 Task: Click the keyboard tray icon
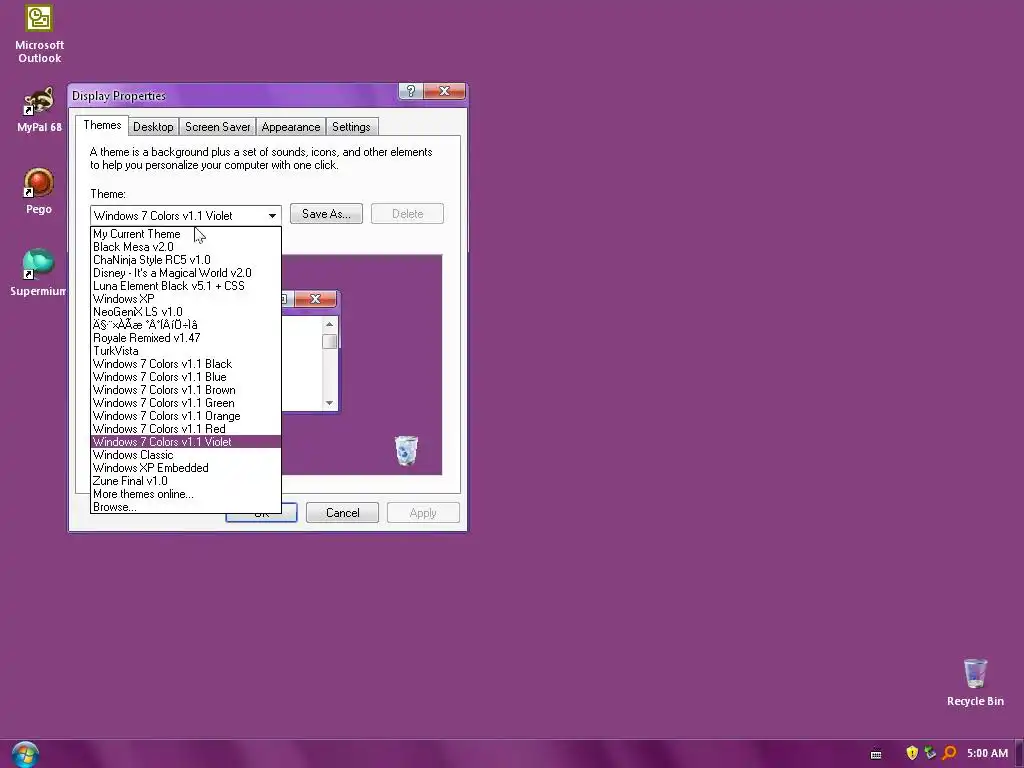coord(876,754)
